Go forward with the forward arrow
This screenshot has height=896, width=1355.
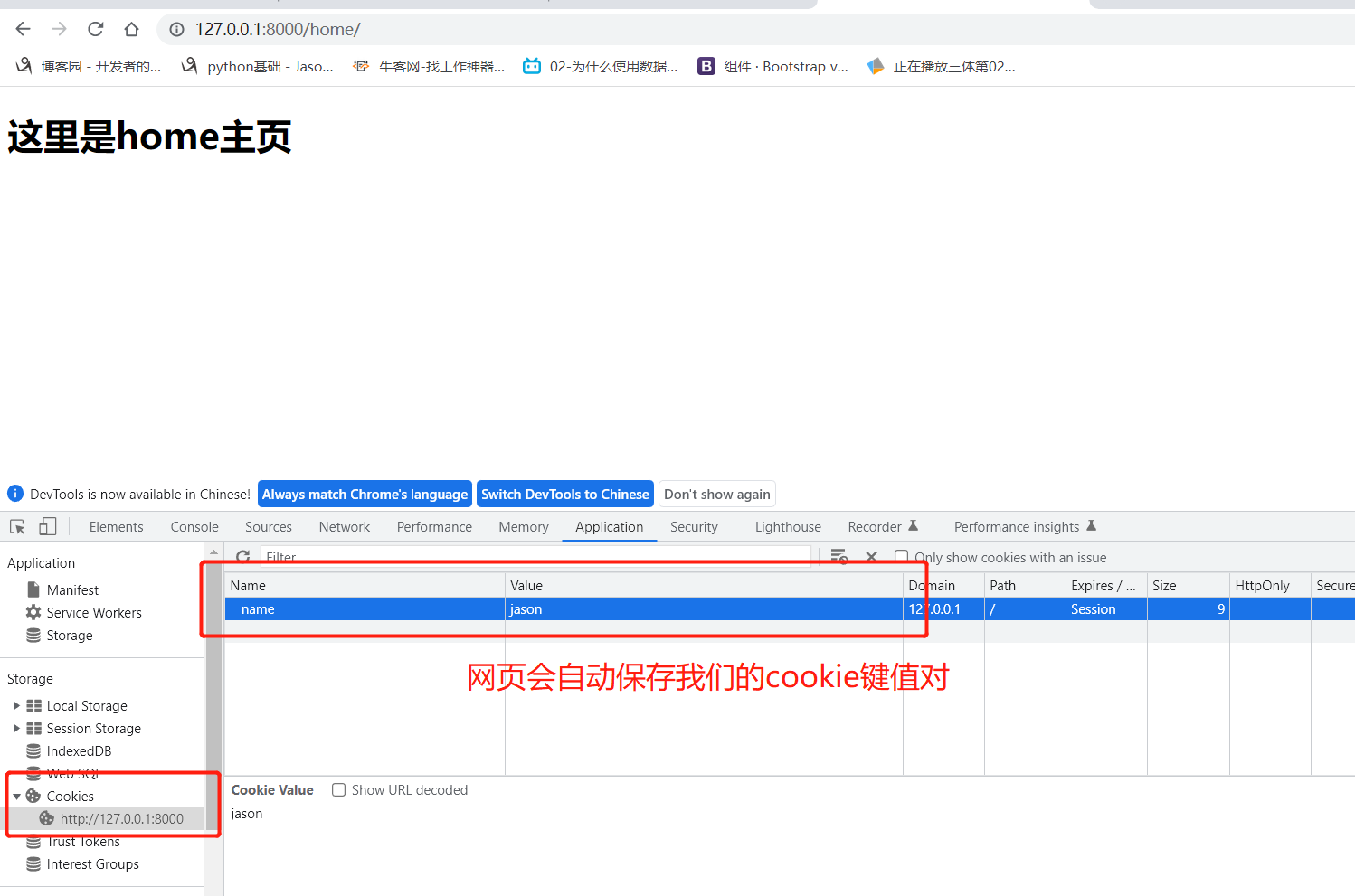60,29
